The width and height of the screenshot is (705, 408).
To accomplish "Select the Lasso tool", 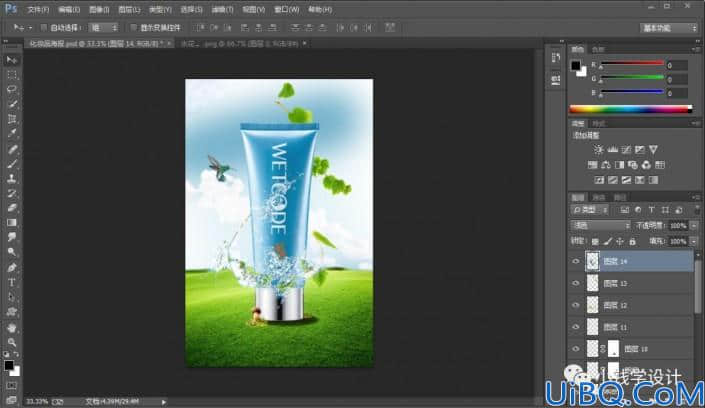I will (x=12, y=89).
